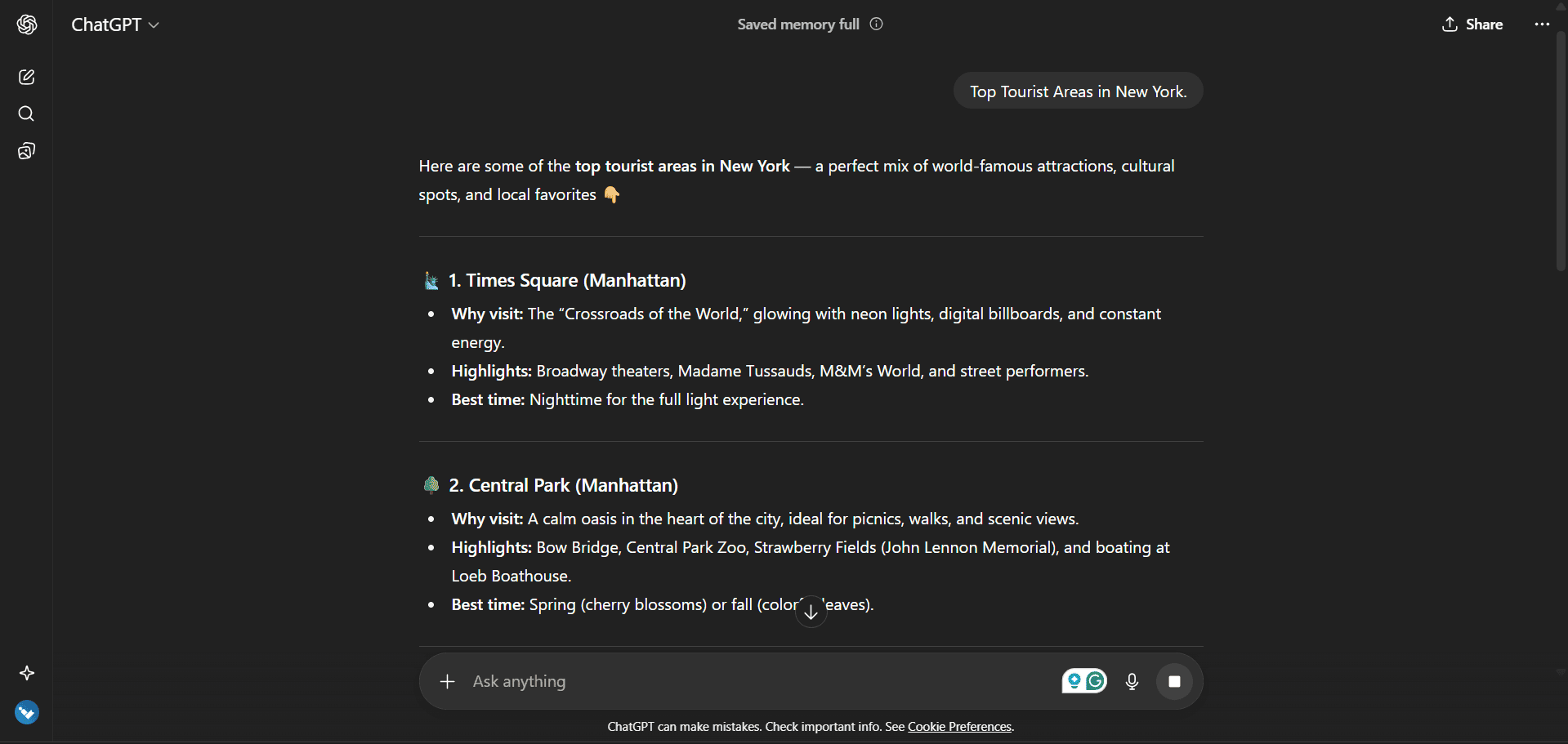Open the user avatar at bottom of sidebar
1568x744 pixels.
tap(26, 711)
